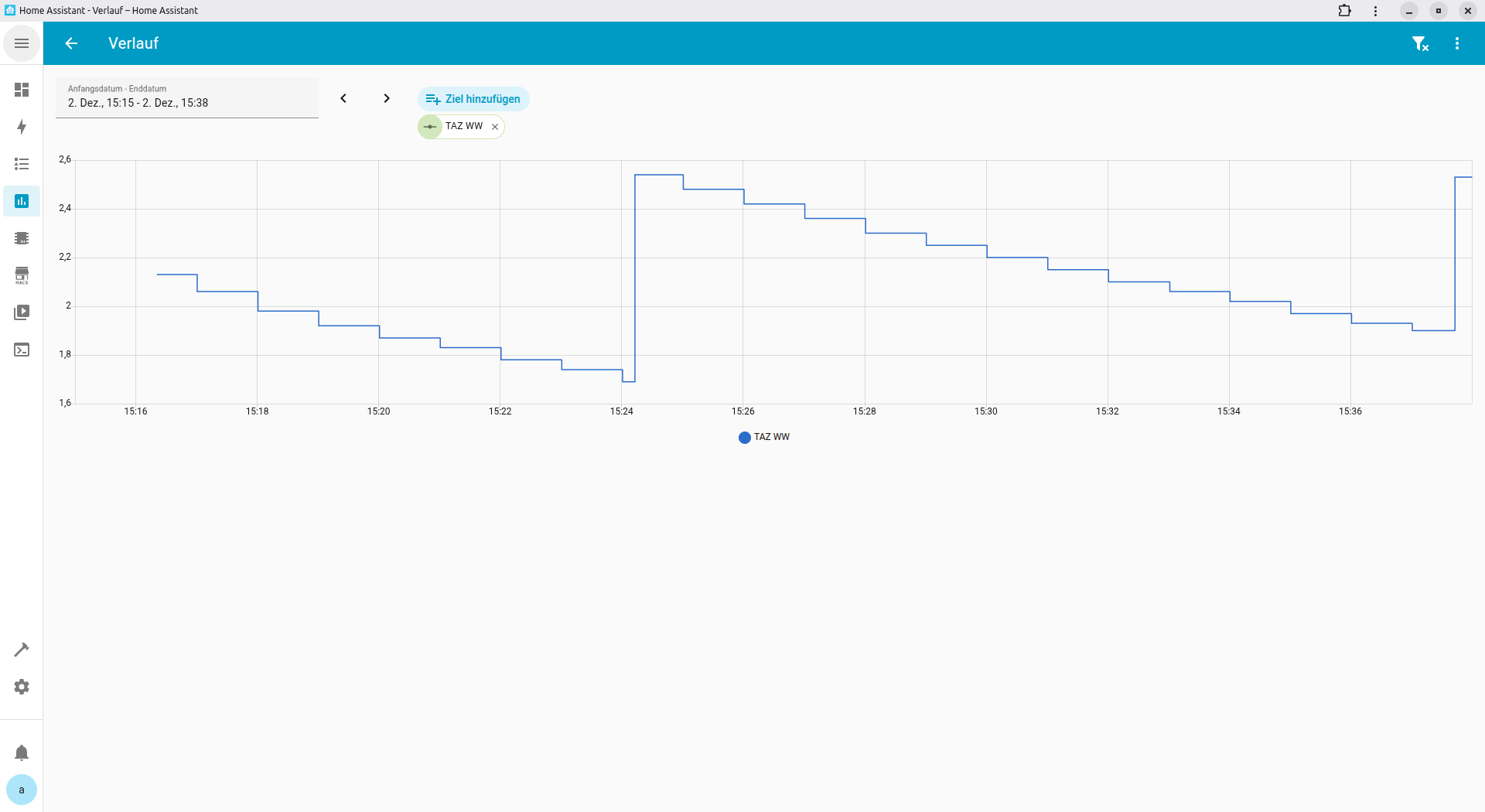The image size is (1485, 812).
Task: Open the Logbook list icon
Action: [22, 164]
